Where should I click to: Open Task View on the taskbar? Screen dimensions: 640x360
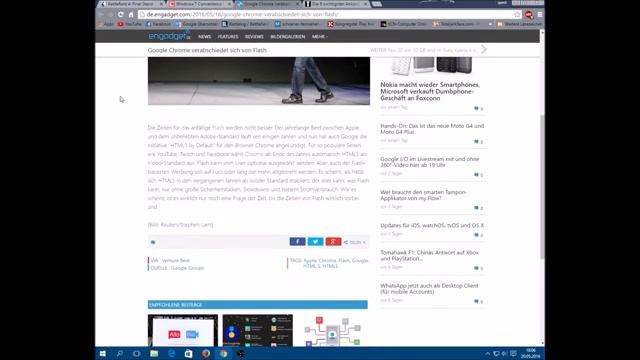click(137, 353)
